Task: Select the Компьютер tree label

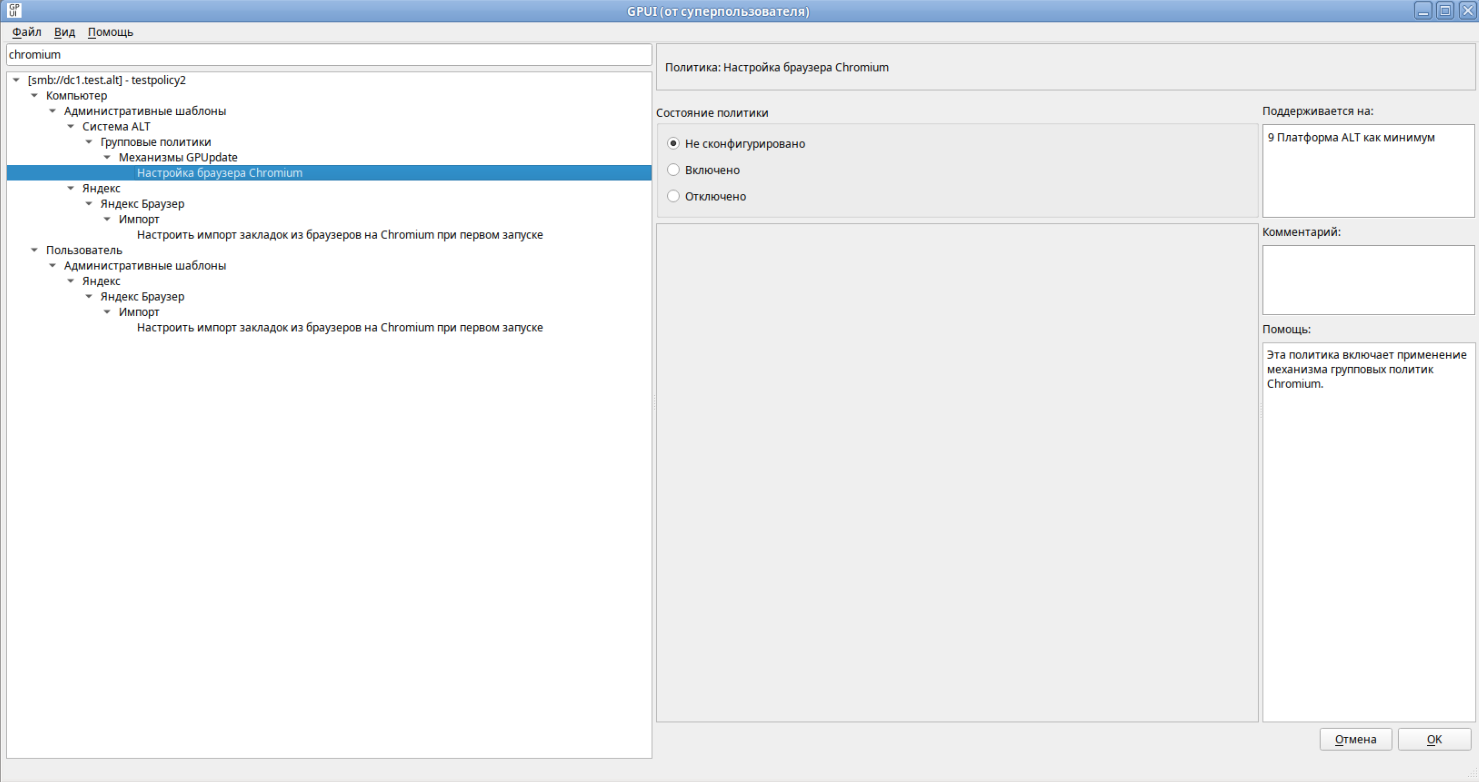Action: [76, 95]
